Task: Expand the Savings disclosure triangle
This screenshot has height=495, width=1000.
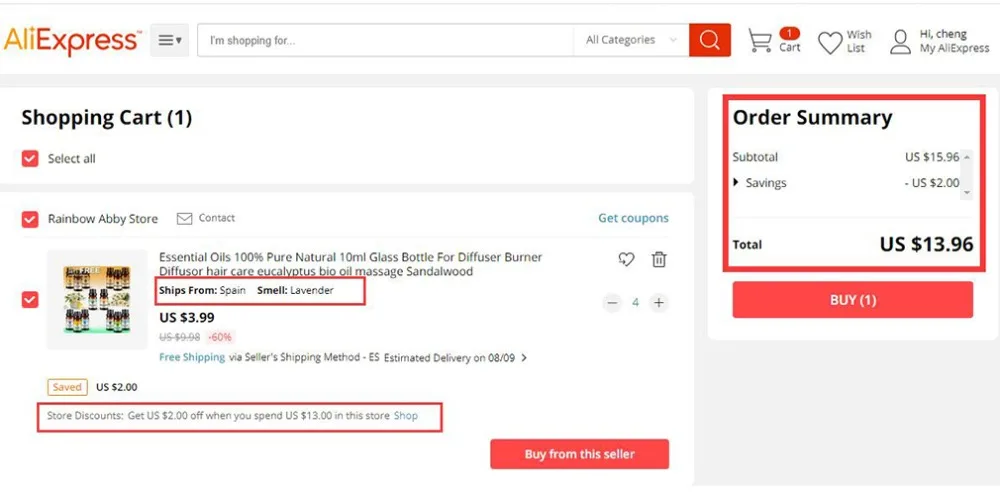Action: [737, 182]
